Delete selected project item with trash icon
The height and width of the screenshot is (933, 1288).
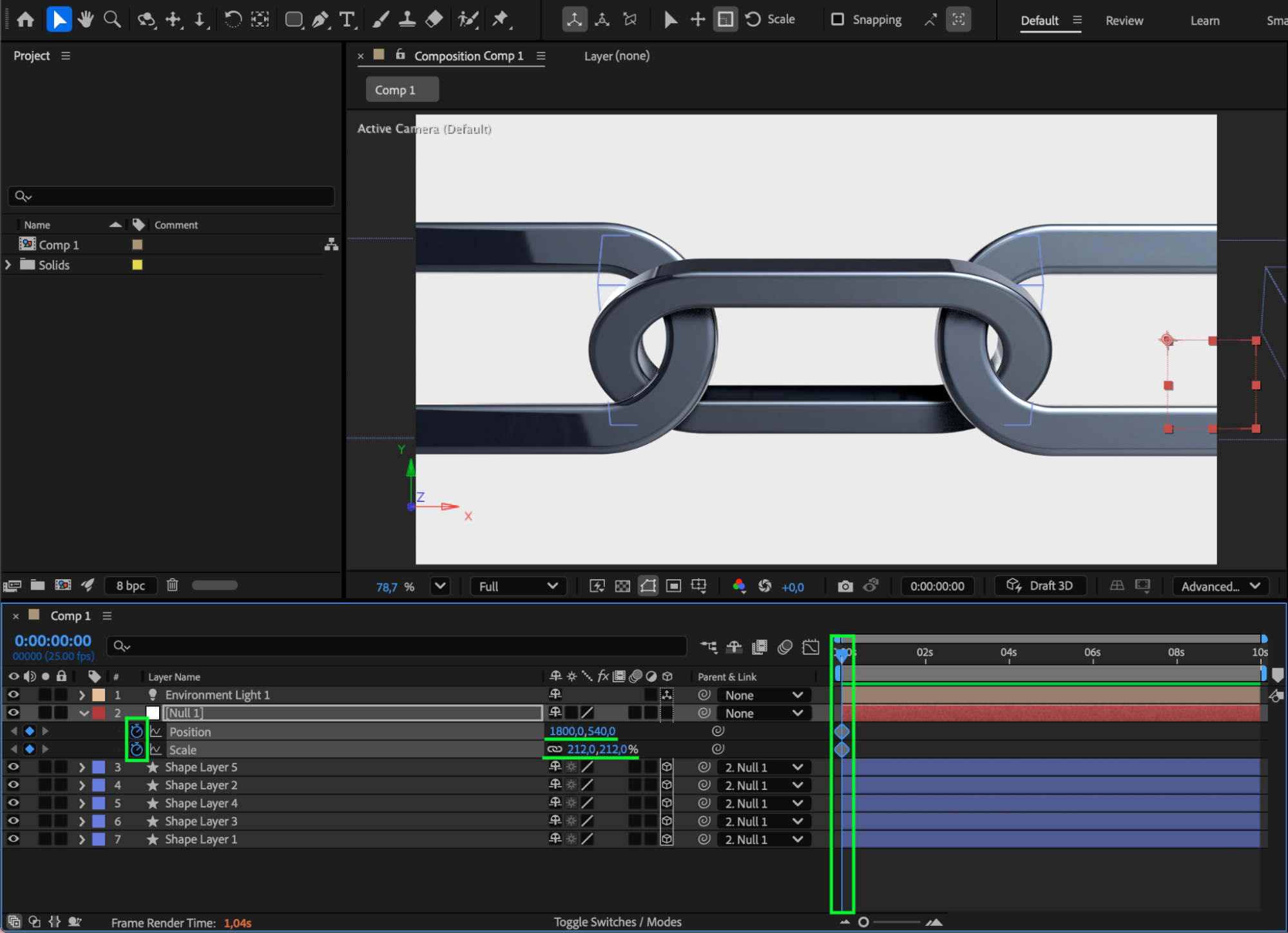click(x=172, y=585)
